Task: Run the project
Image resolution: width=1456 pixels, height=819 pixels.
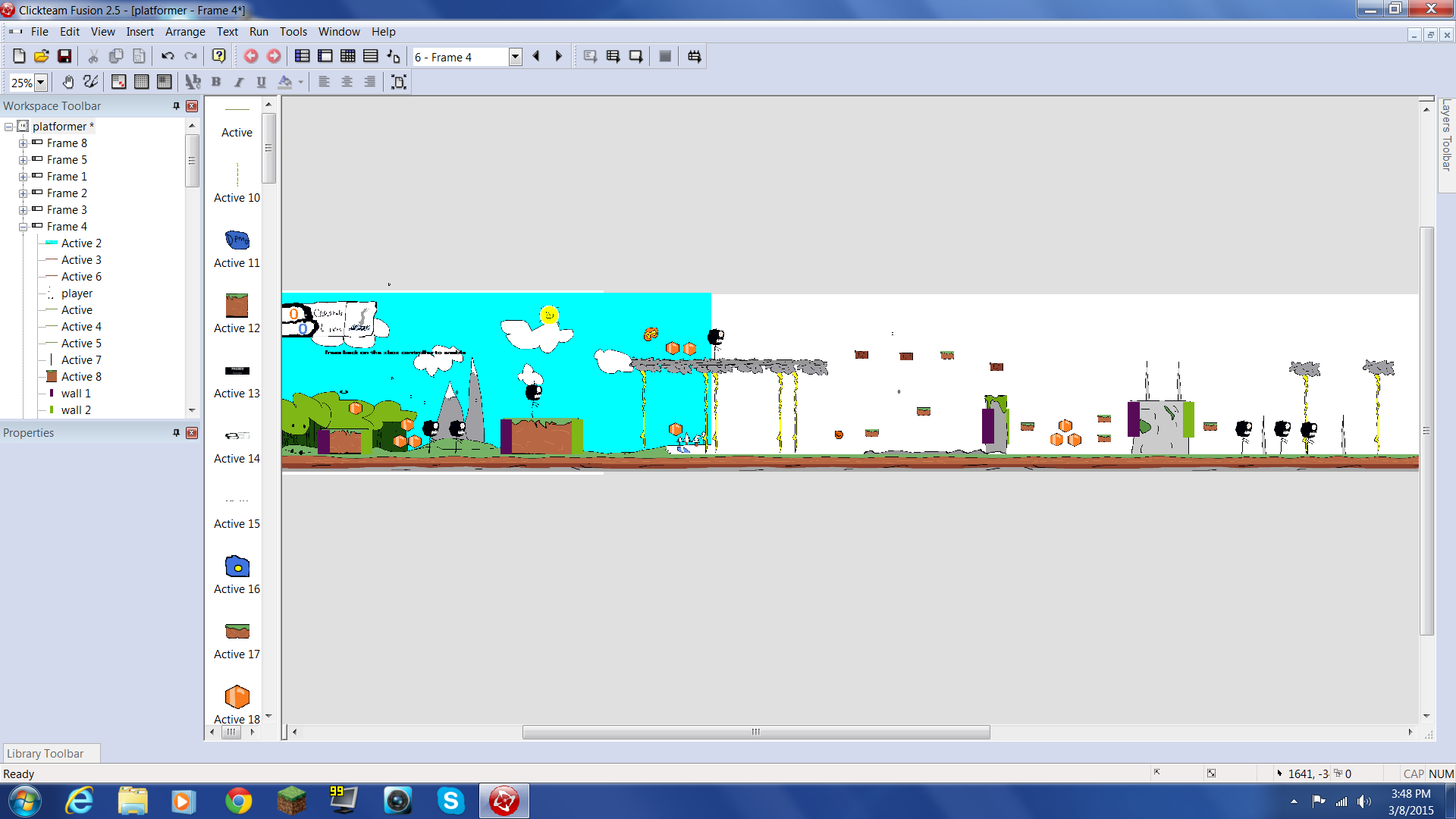Action: coord(590,56)
